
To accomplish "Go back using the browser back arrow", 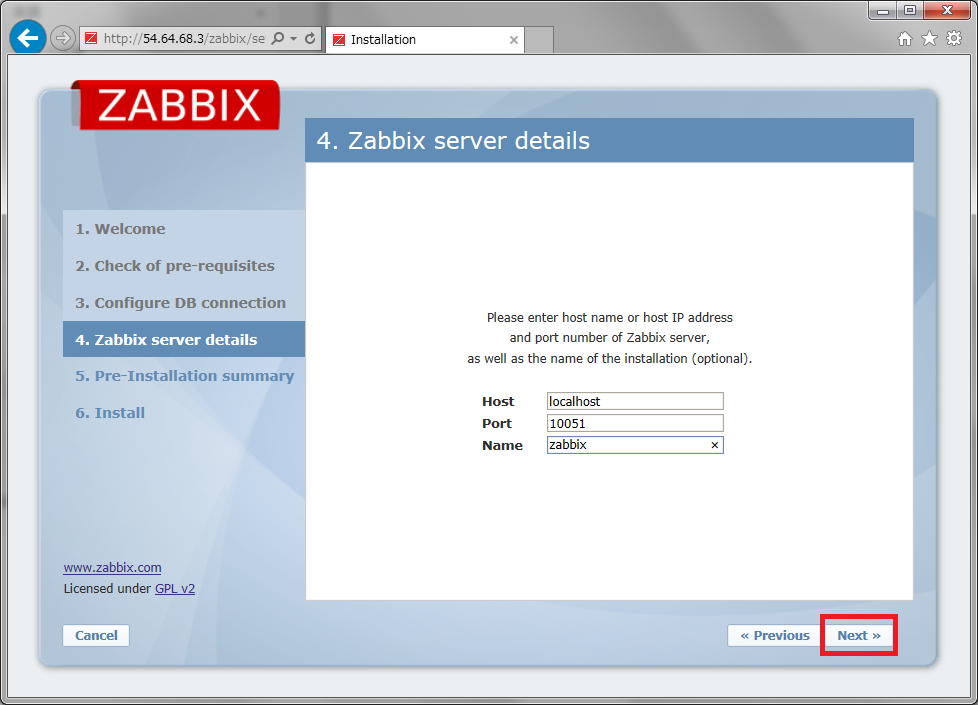I will (27, 39).
